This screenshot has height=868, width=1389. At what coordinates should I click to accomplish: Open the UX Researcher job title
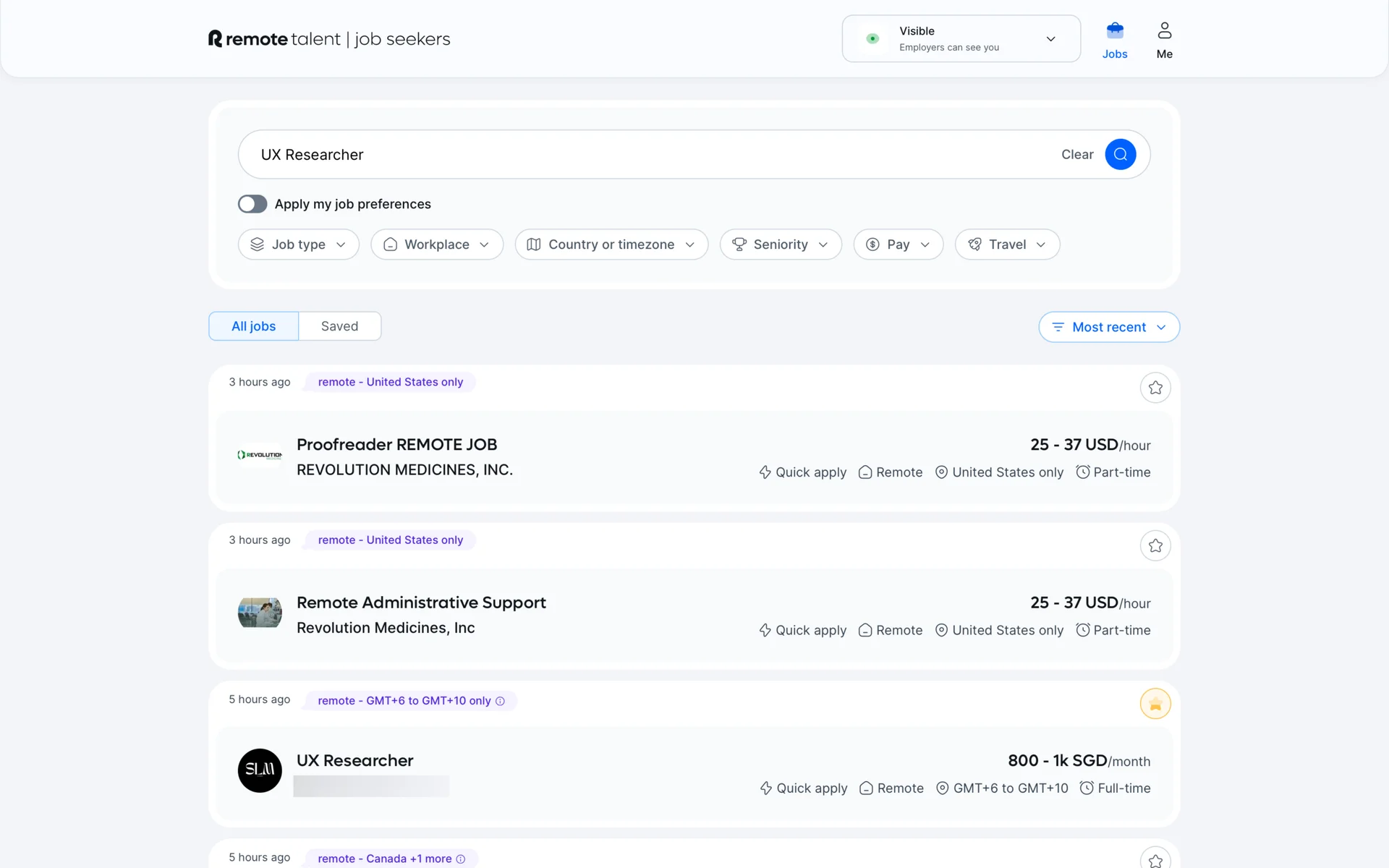(354, 760)
